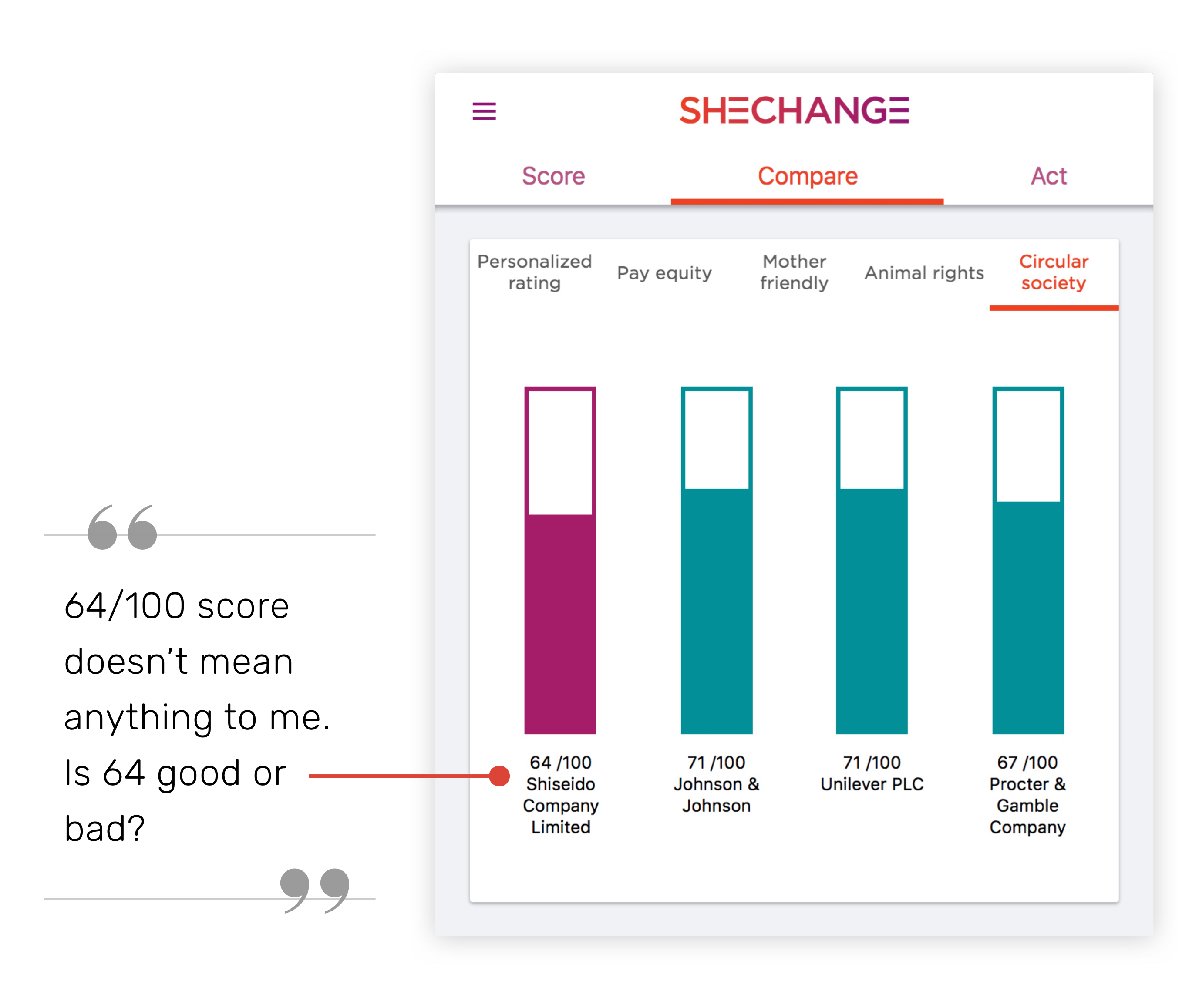
Task: Click the opening quotation marks graphic
Action: (122, 527)
